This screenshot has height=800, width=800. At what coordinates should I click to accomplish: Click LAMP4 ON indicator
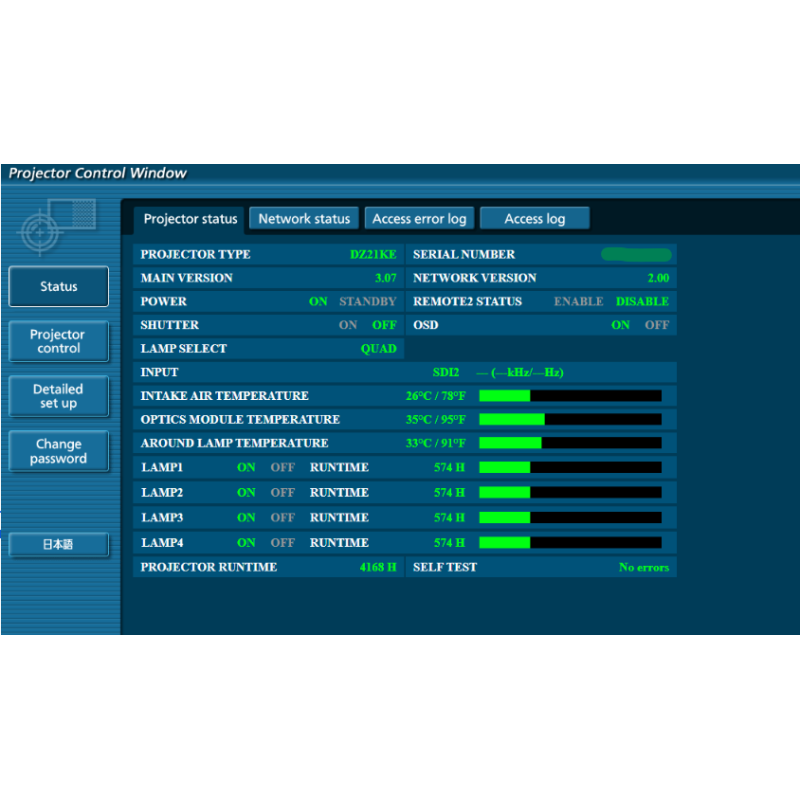[246, 543]
